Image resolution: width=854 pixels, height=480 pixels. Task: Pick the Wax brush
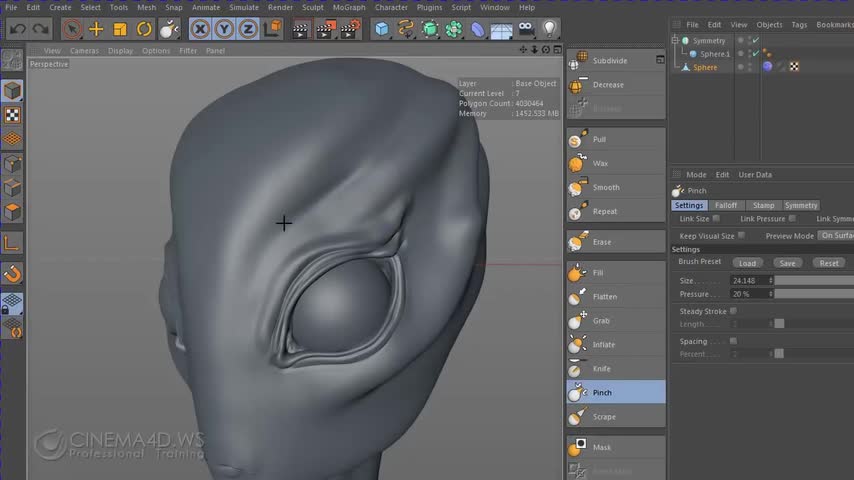point(600,163)
